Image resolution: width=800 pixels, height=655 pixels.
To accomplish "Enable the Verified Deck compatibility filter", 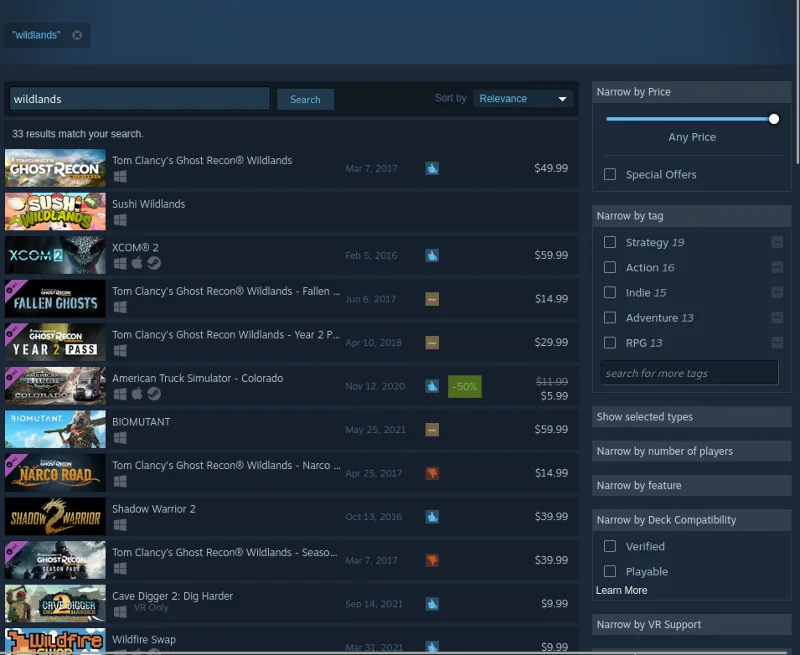I will click(x=610, y=546).
